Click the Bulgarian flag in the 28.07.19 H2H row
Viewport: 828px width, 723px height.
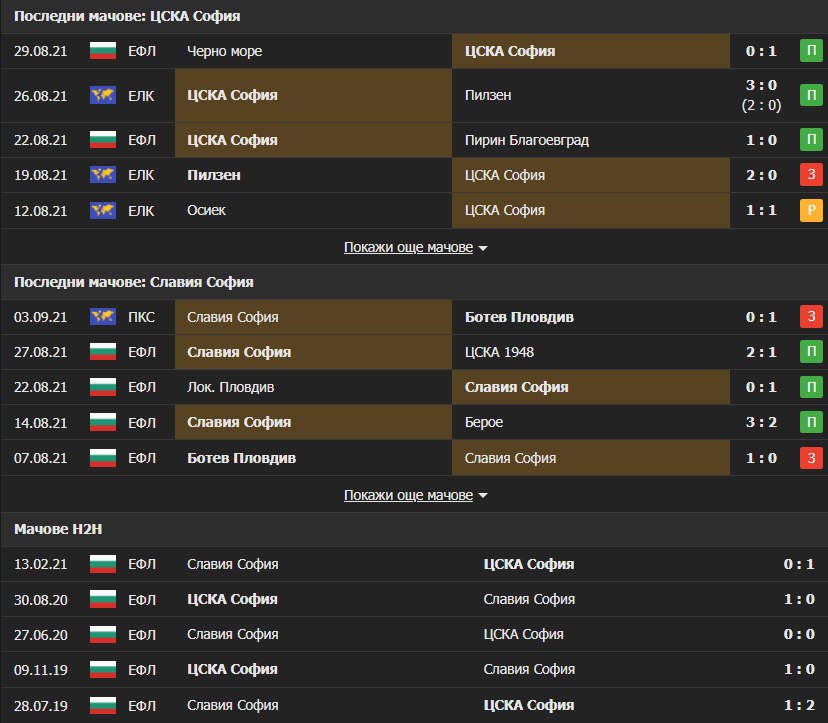pyautogui.click(x=103, y=705)
